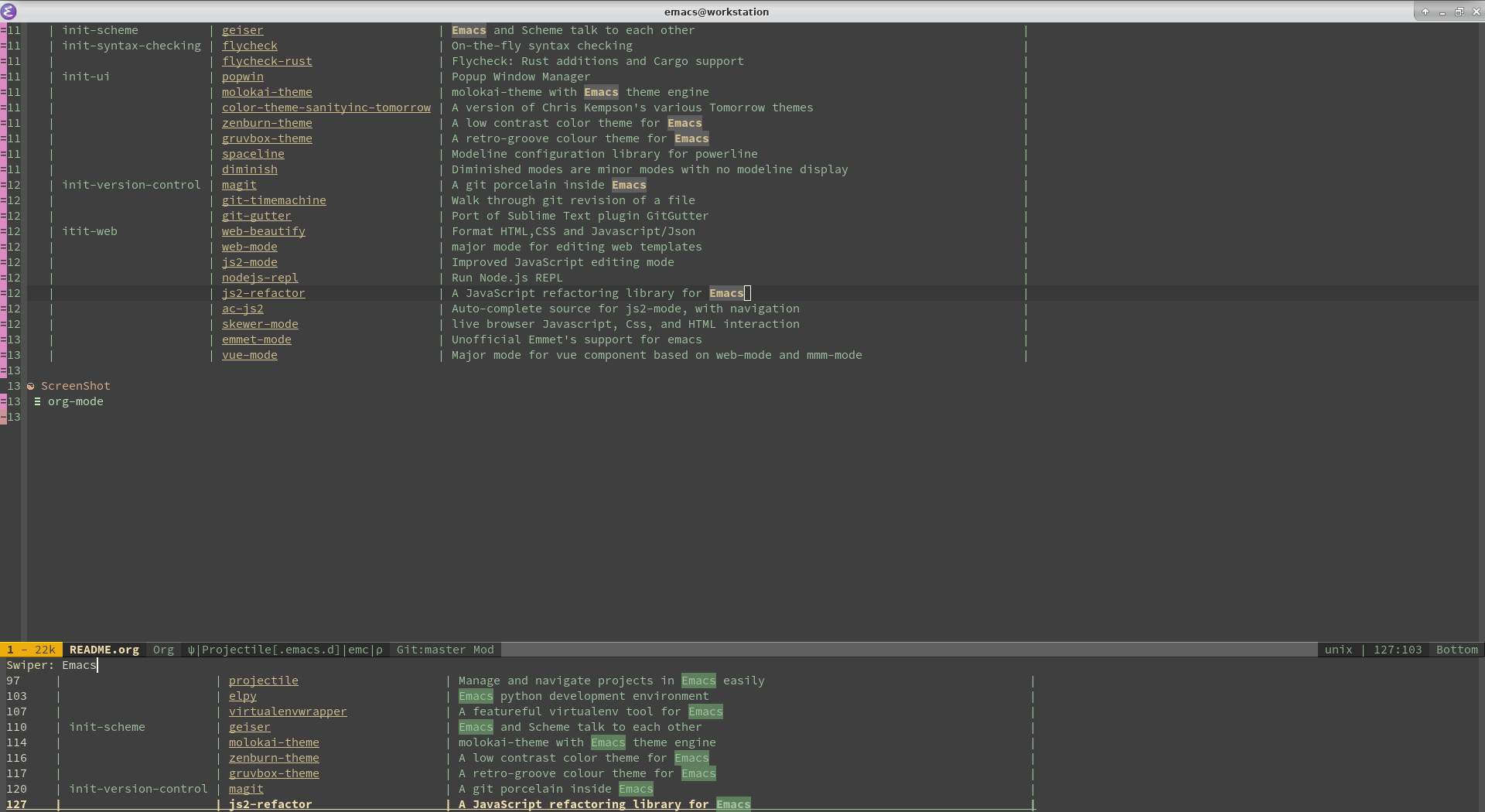The image size is (1485, 812).
Task: Open the magit link in main buffer
Action: click(x=240, y=185)
